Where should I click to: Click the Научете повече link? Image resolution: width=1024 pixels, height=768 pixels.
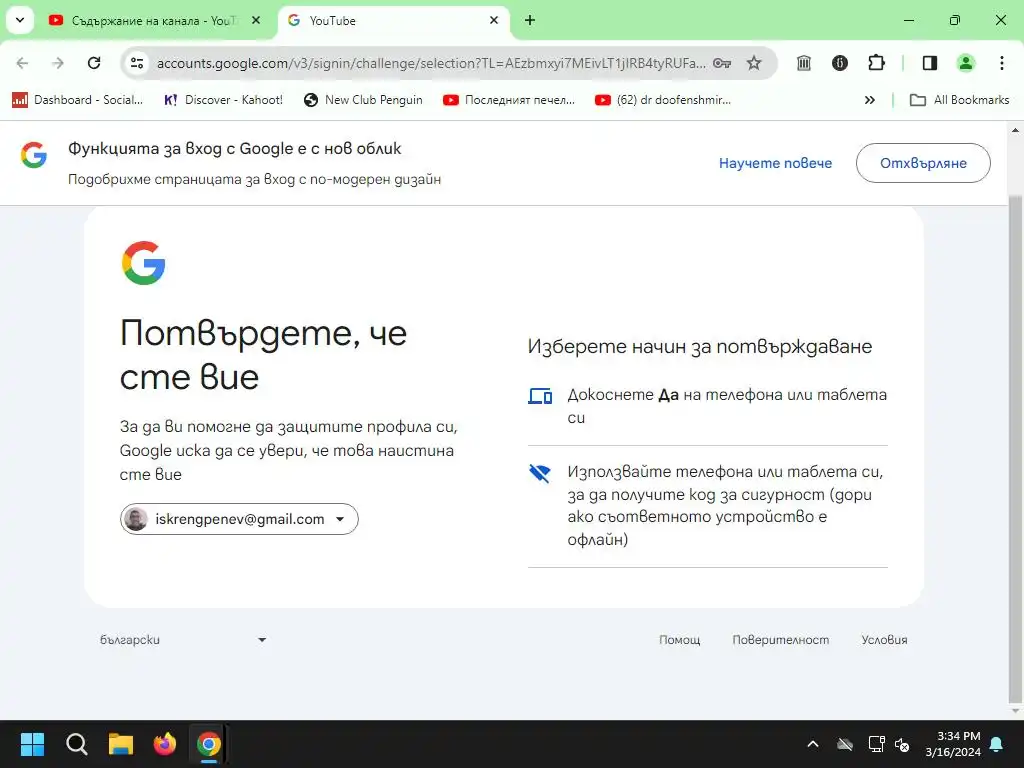point(775,163)
